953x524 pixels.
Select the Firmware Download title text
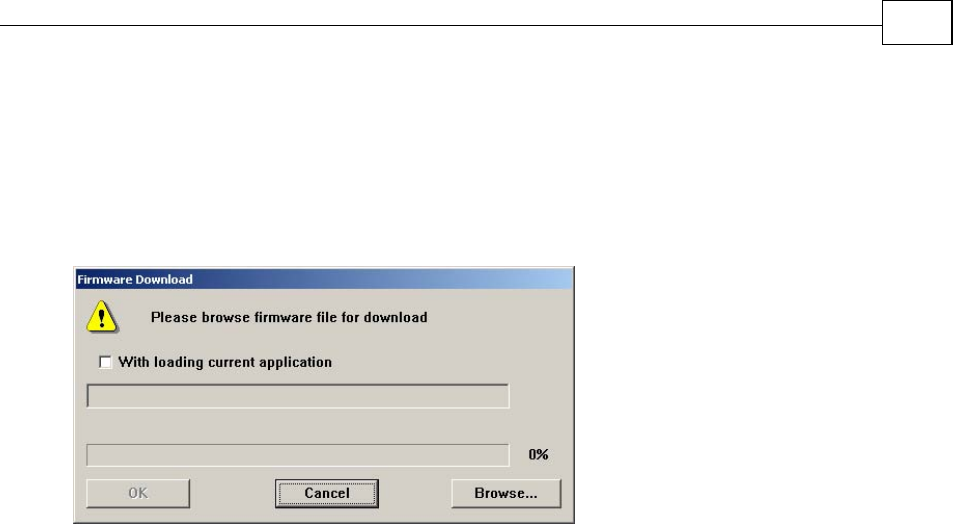135,280
